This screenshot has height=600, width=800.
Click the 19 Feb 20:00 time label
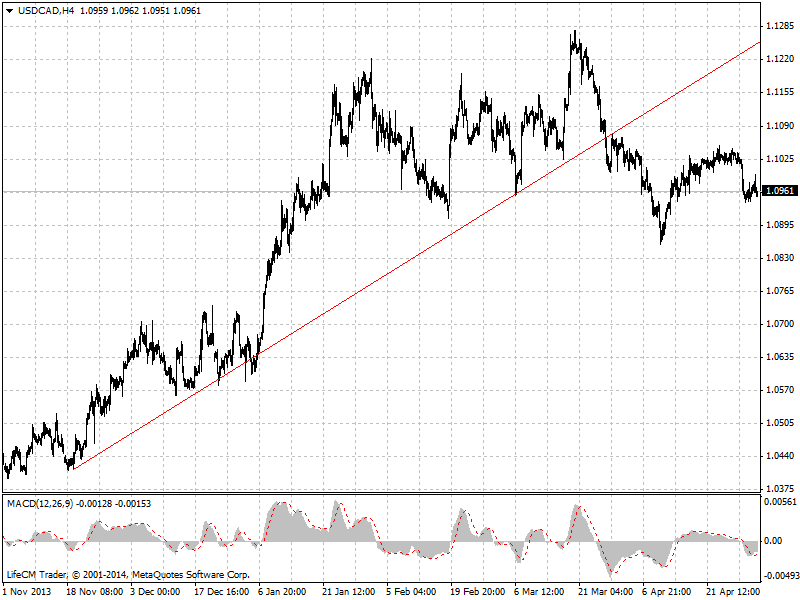(475, 591)
